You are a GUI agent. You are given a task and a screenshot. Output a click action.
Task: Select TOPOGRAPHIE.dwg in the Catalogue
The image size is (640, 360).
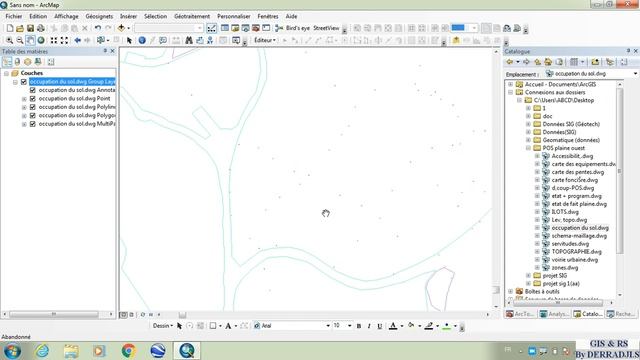pos(576,252)
